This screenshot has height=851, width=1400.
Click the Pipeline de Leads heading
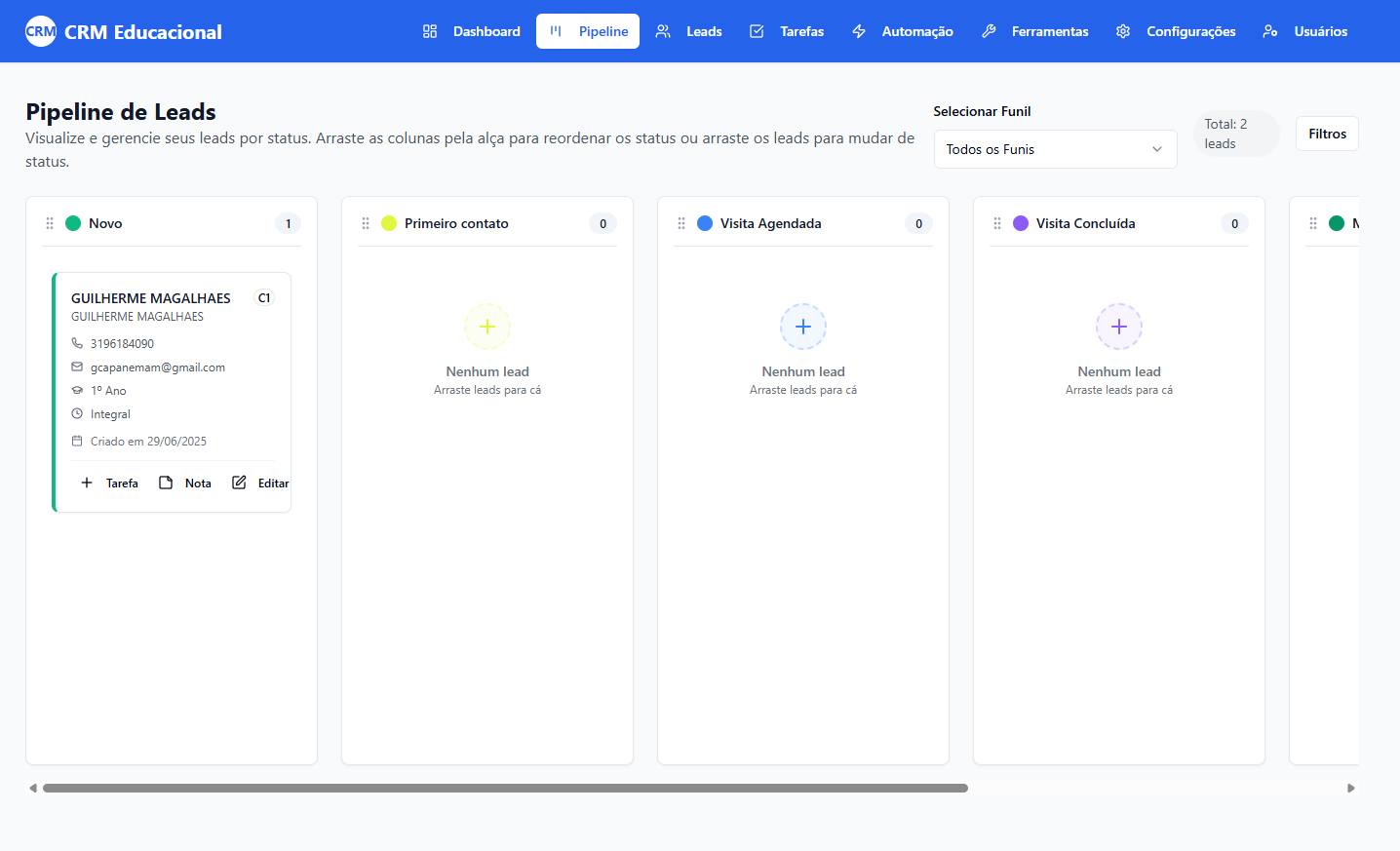pyautogui.click(x=121, y=112)
